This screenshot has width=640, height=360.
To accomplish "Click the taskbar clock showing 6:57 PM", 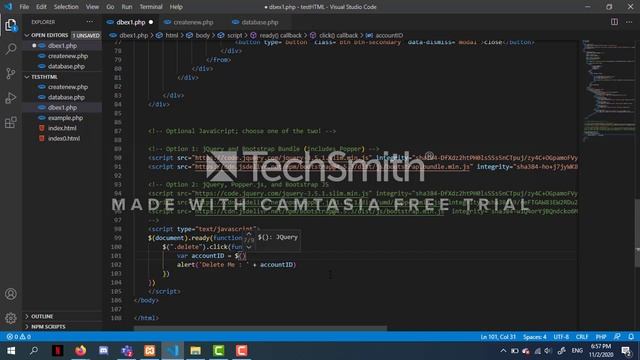I will click(x=601, y=351).
